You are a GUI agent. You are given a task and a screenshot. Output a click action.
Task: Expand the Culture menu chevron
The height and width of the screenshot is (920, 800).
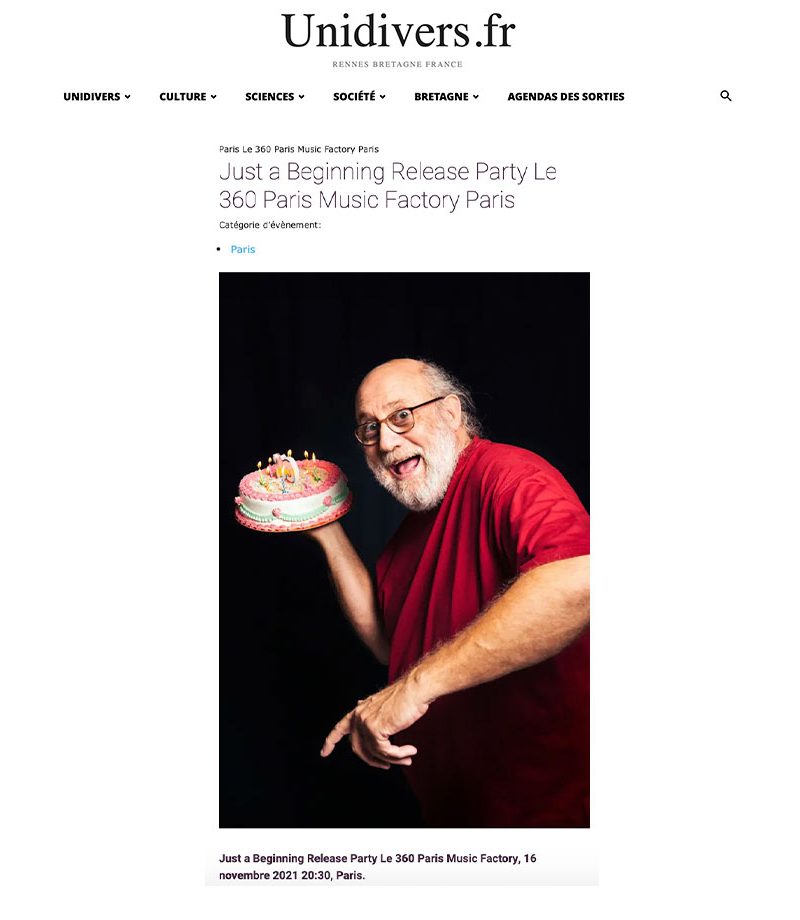click(214, 97)
